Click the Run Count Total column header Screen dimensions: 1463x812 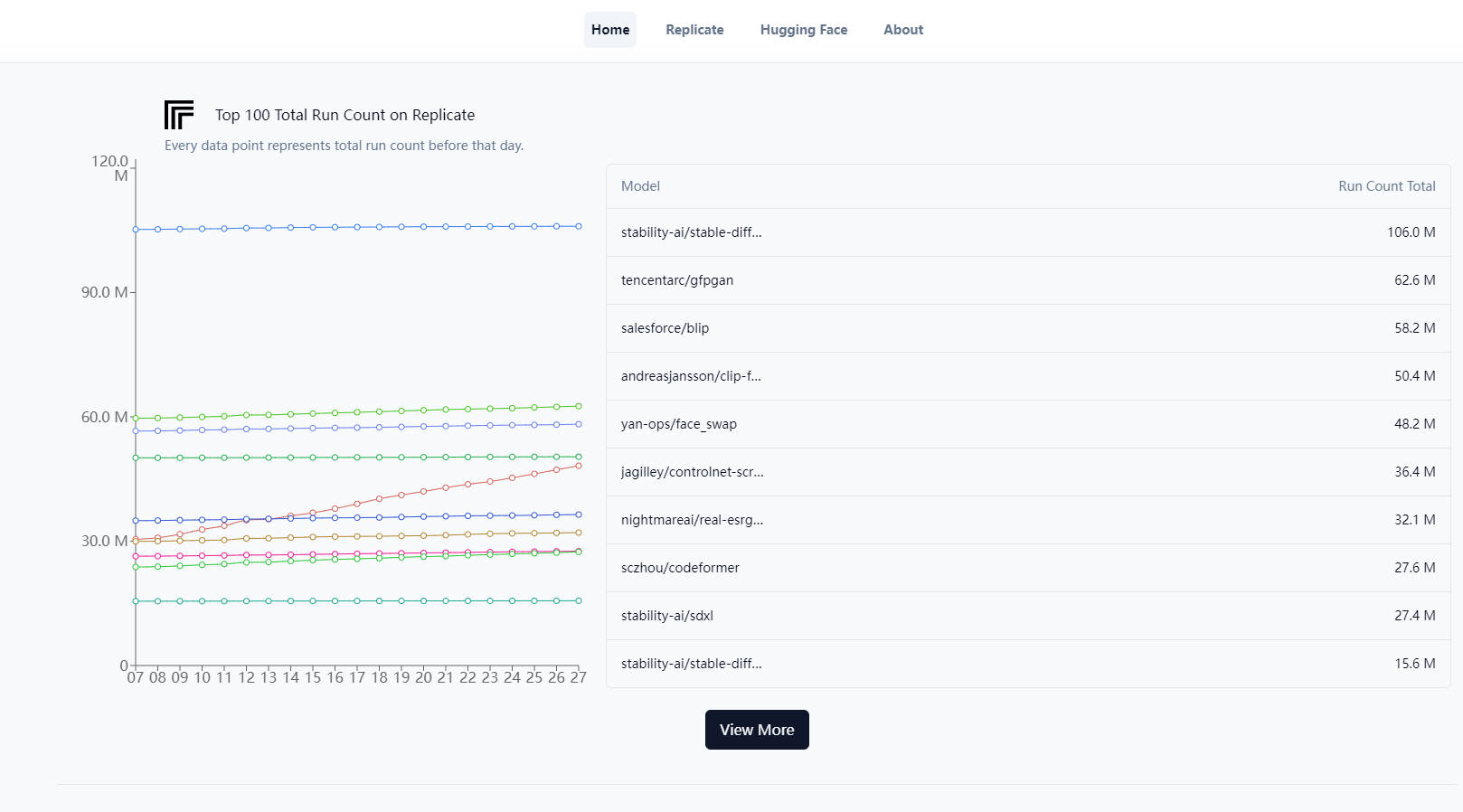click(x=1386, y=186)
